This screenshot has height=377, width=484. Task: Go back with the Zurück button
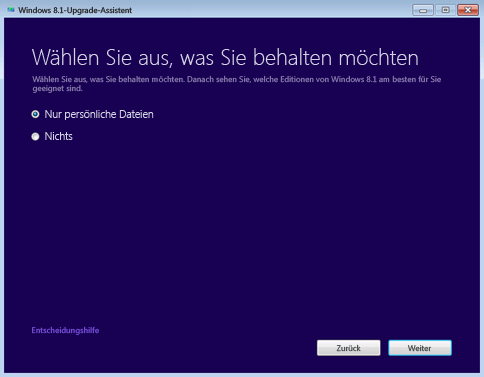pyautogui.click(x=348, y=348)
